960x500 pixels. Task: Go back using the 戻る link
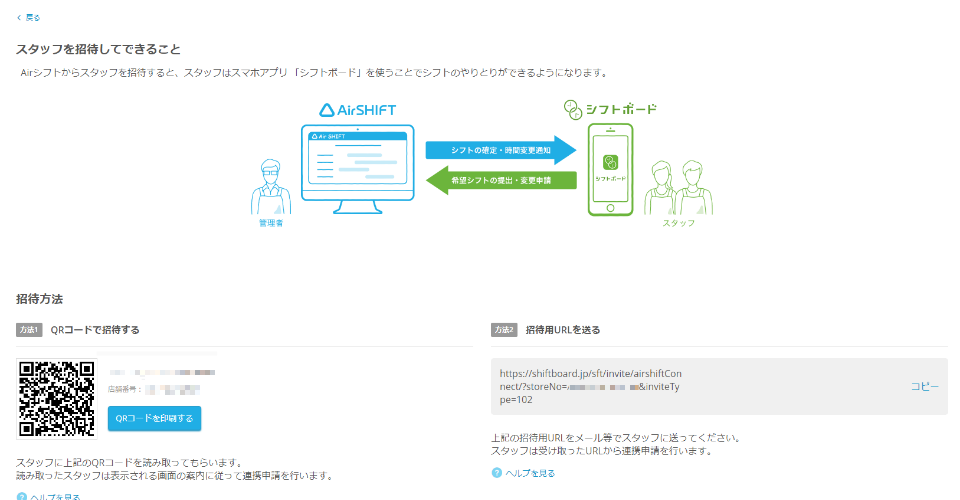coord(33,18)
